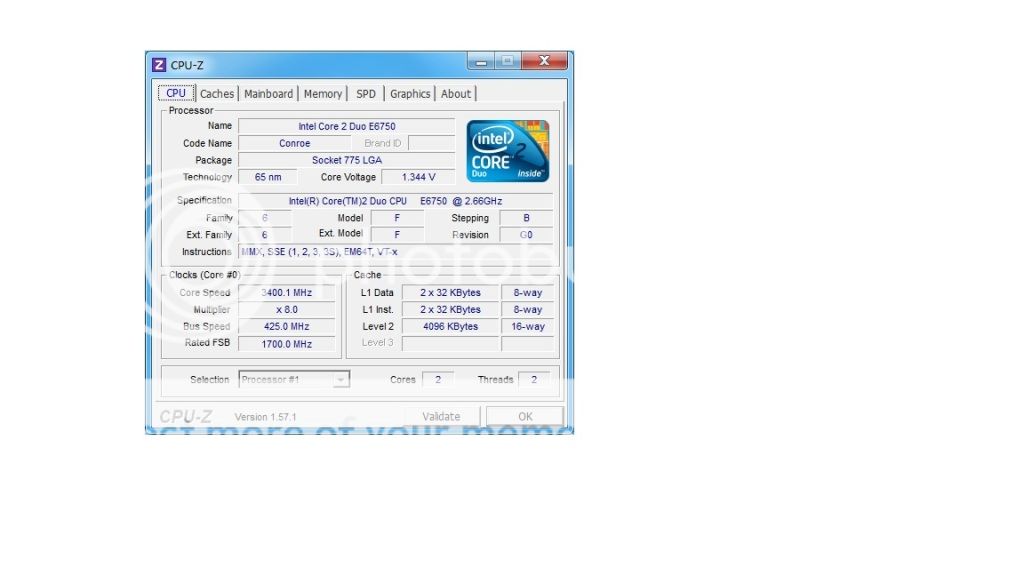1024x576 pixels.
Task: Click the maximize button in the title bar
Action: point(507,61)
